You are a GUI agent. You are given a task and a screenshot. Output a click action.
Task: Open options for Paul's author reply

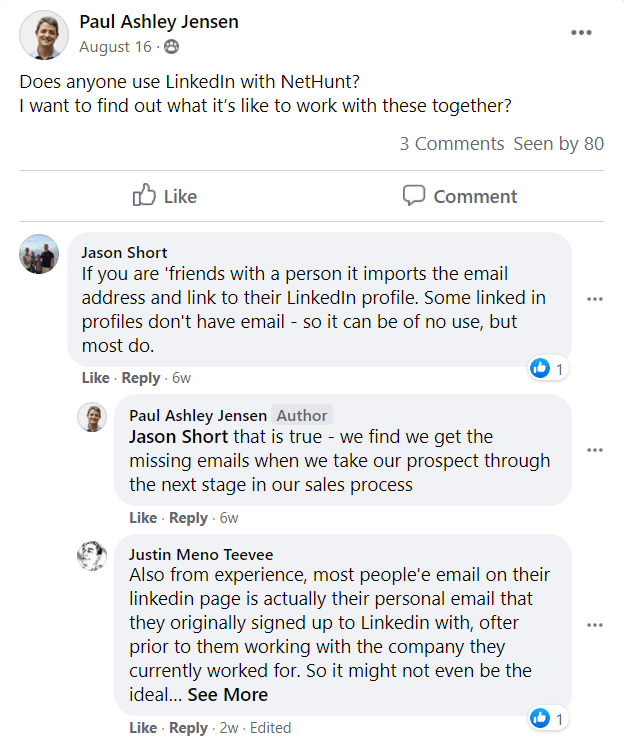(595, 450)
